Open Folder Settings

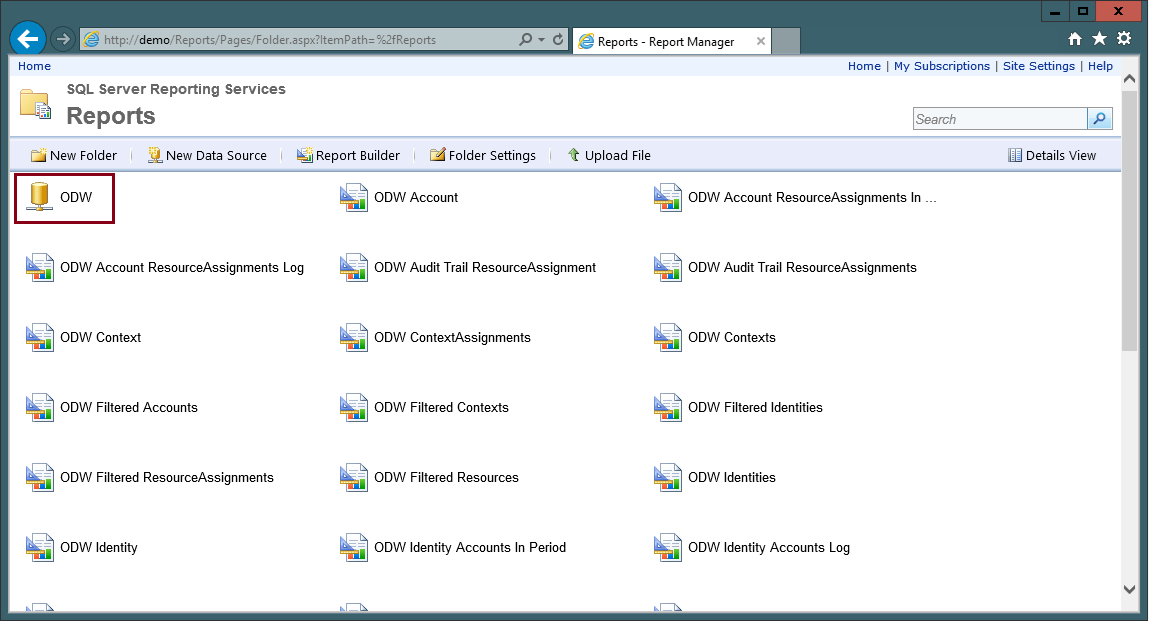point(483,155)
